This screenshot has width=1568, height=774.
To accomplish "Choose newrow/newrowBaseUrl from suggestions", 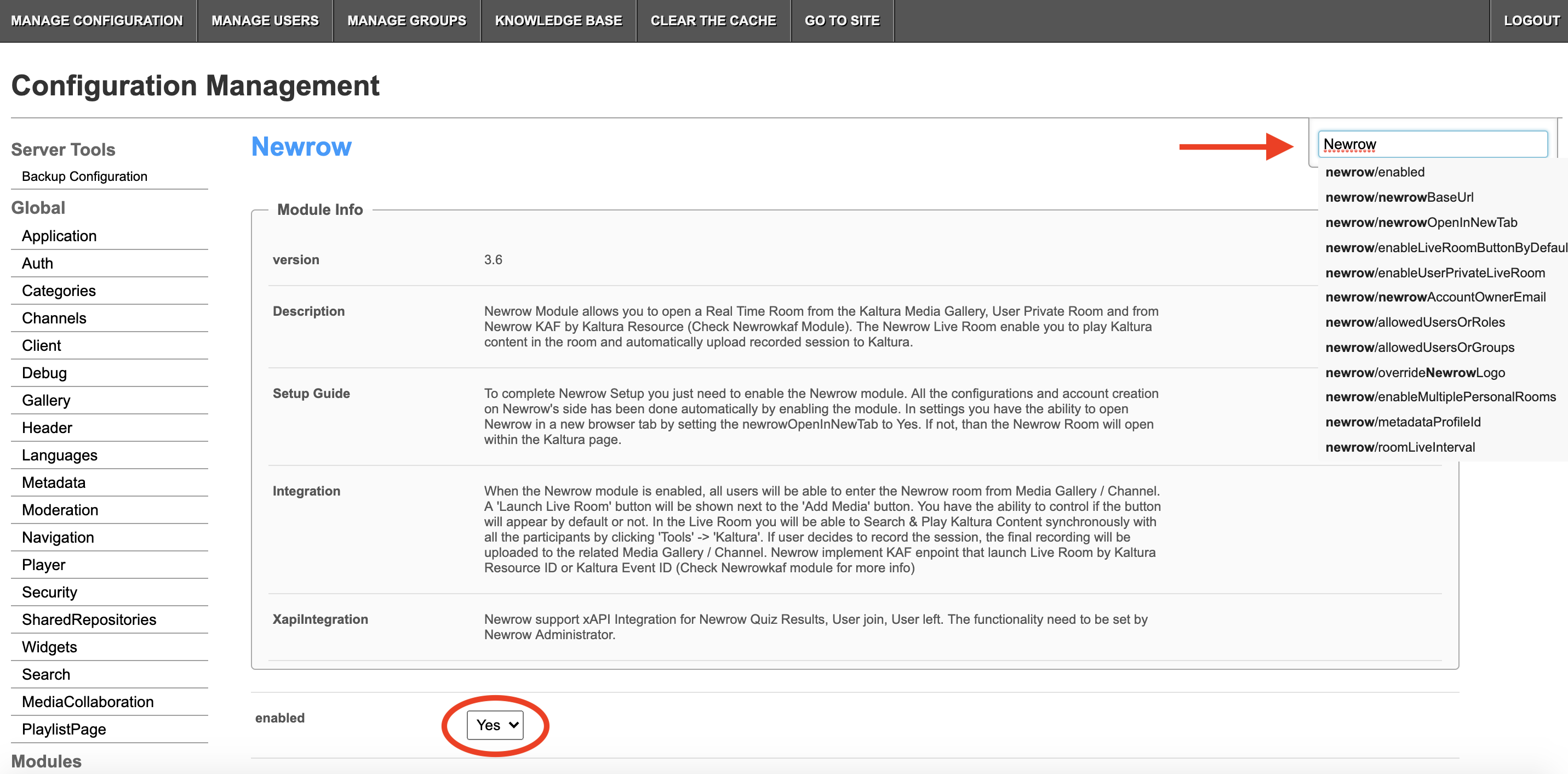I will point(1399,197).
